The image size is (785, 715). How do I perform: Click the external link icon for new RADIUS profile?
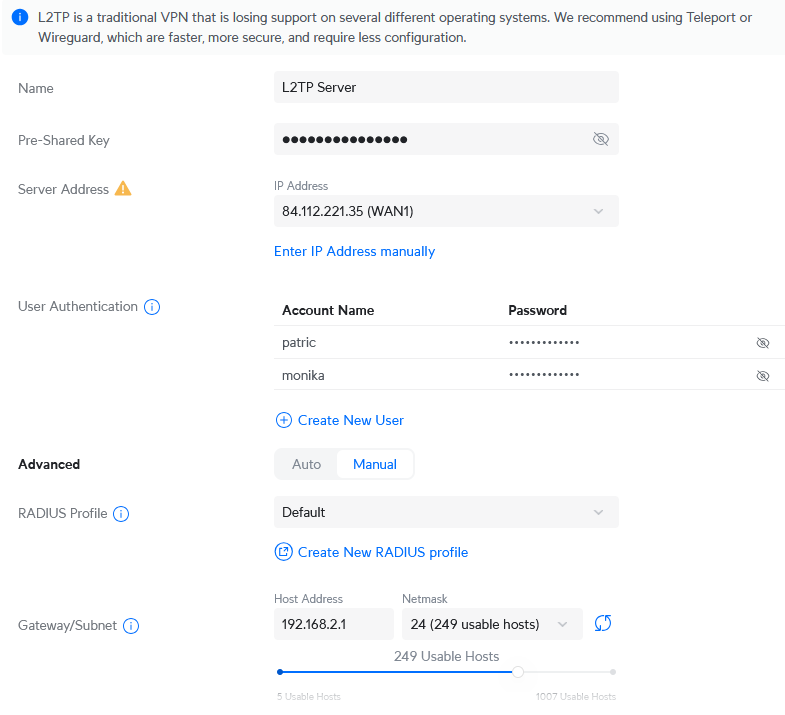click(x=283, y=552)
